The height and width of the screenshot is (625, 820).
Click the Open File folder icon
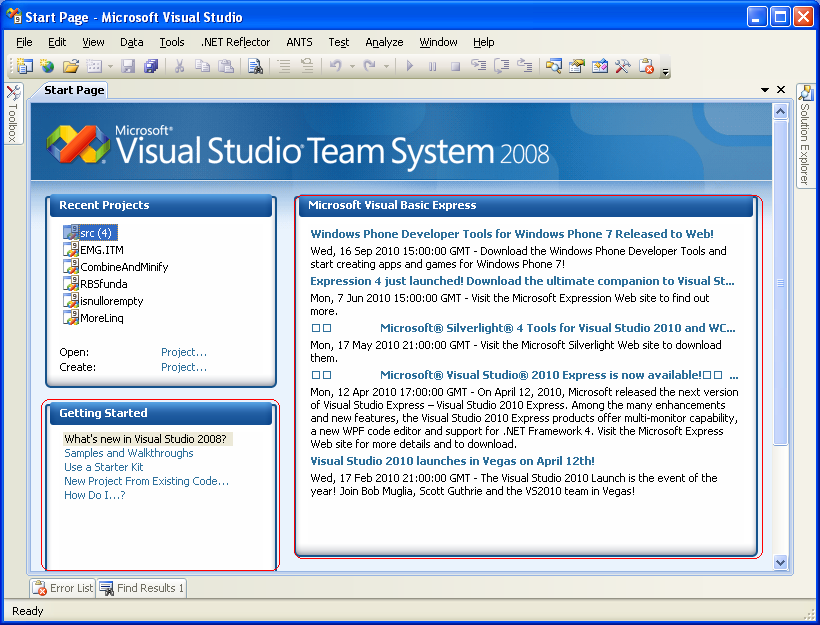point(71,66)
